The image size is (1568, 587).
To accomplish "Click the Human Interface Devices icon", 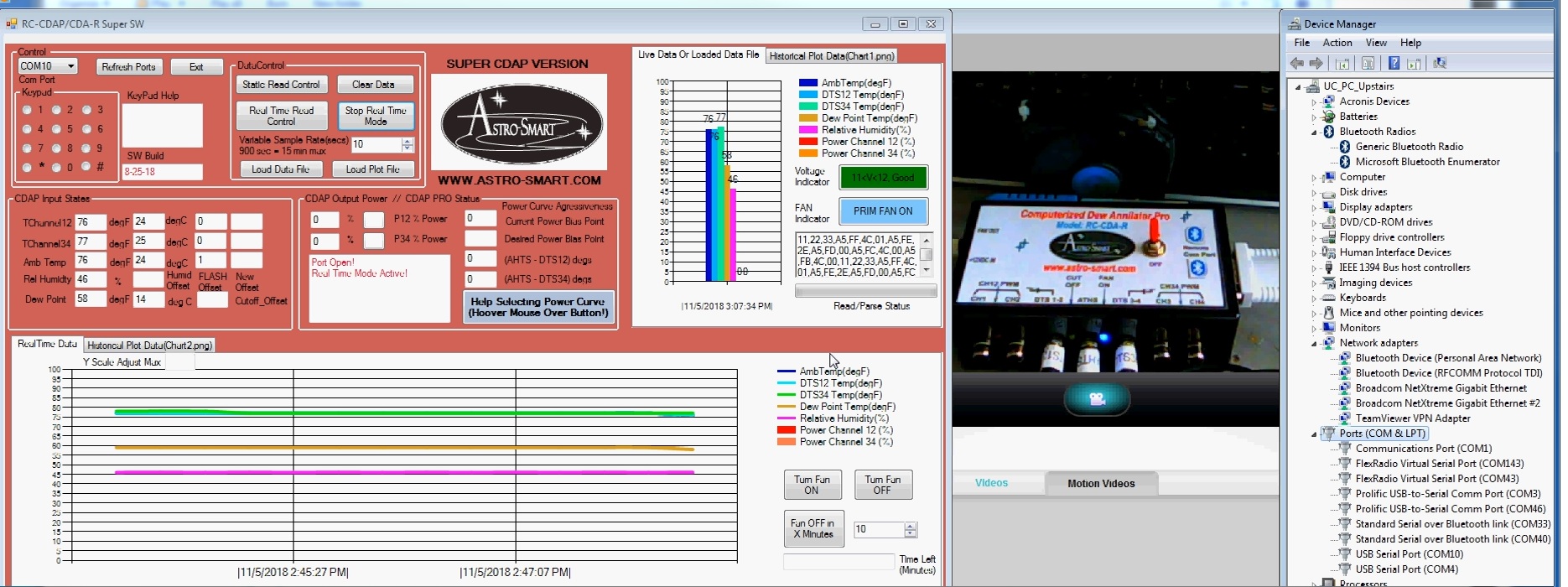I will point(1328,252).
